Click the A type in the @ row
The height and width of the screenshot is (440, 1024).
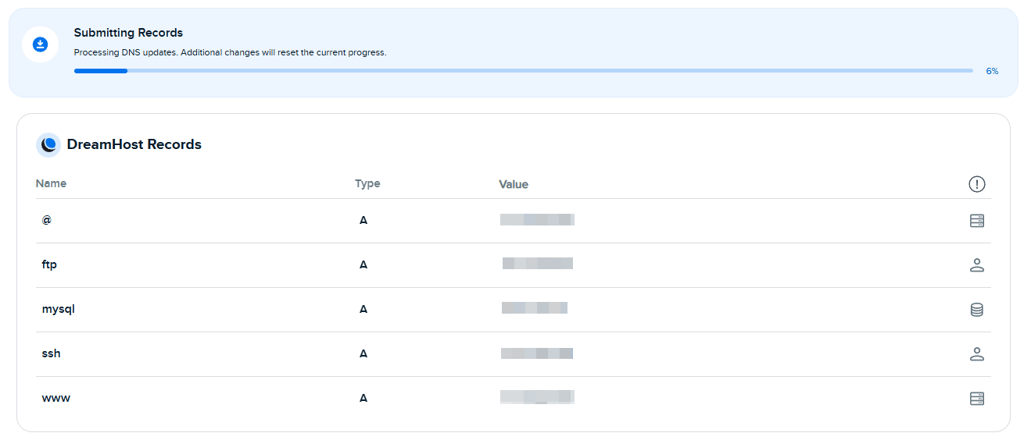point(363,221)
